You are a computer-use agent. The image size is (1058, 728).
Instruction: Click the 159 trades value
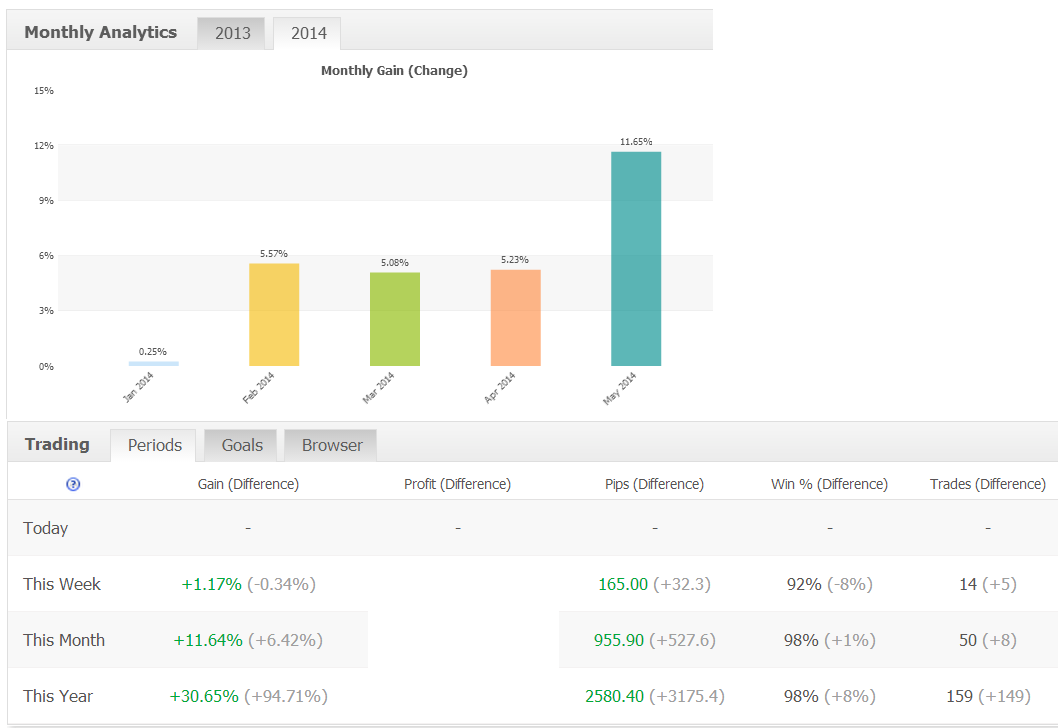[x=959, y=696]
